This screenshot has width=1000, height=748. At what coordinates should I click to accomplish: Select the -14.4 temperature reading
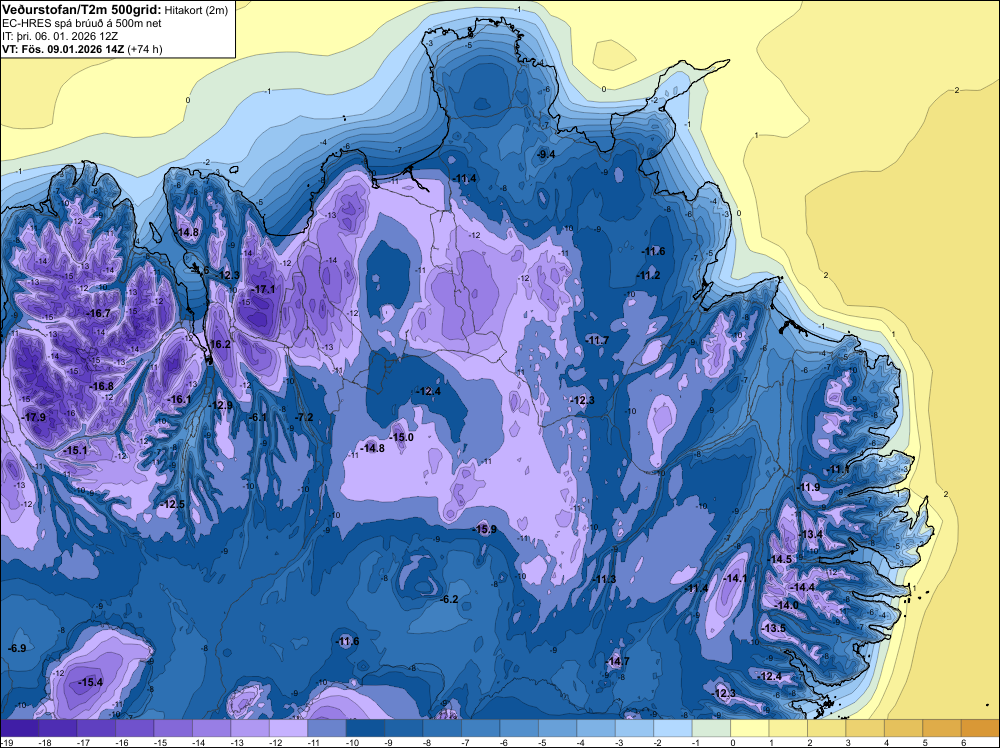point(803,587)
